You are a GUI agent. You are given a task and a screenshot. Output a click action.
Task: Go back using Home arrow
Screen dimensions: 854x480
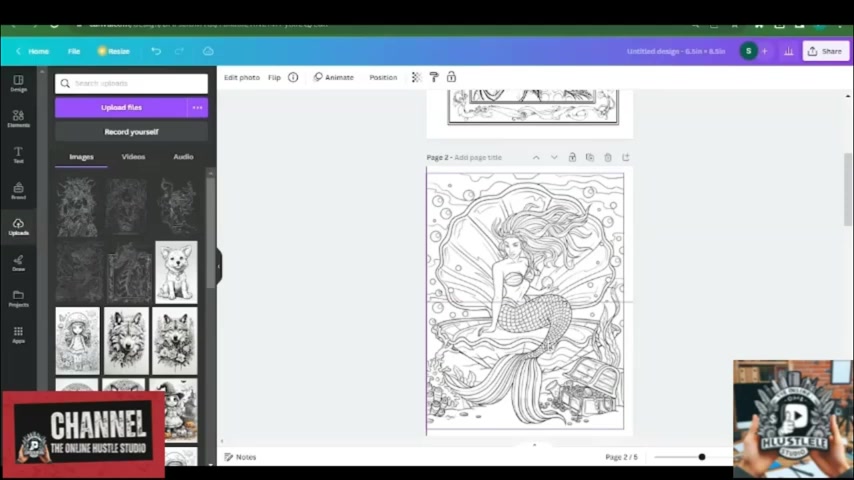18,51
